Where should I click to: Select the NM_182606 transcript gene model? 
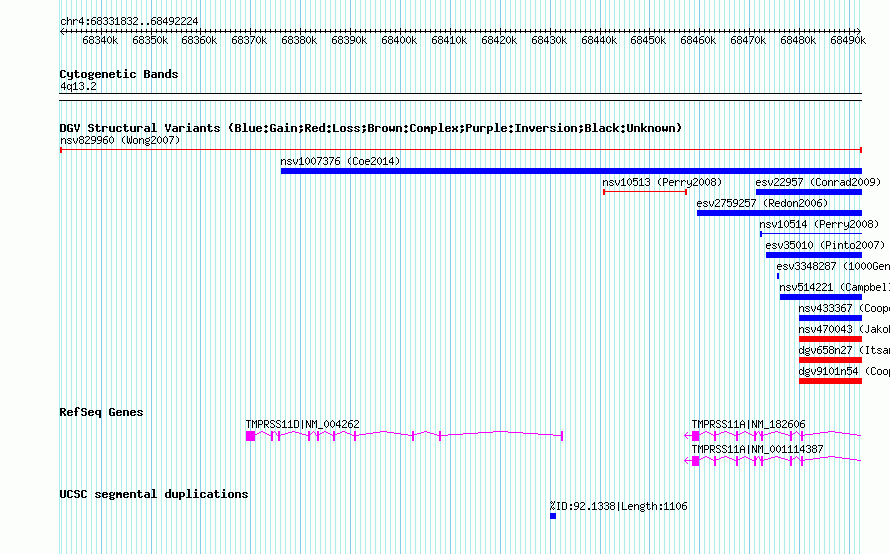point(773,436)
